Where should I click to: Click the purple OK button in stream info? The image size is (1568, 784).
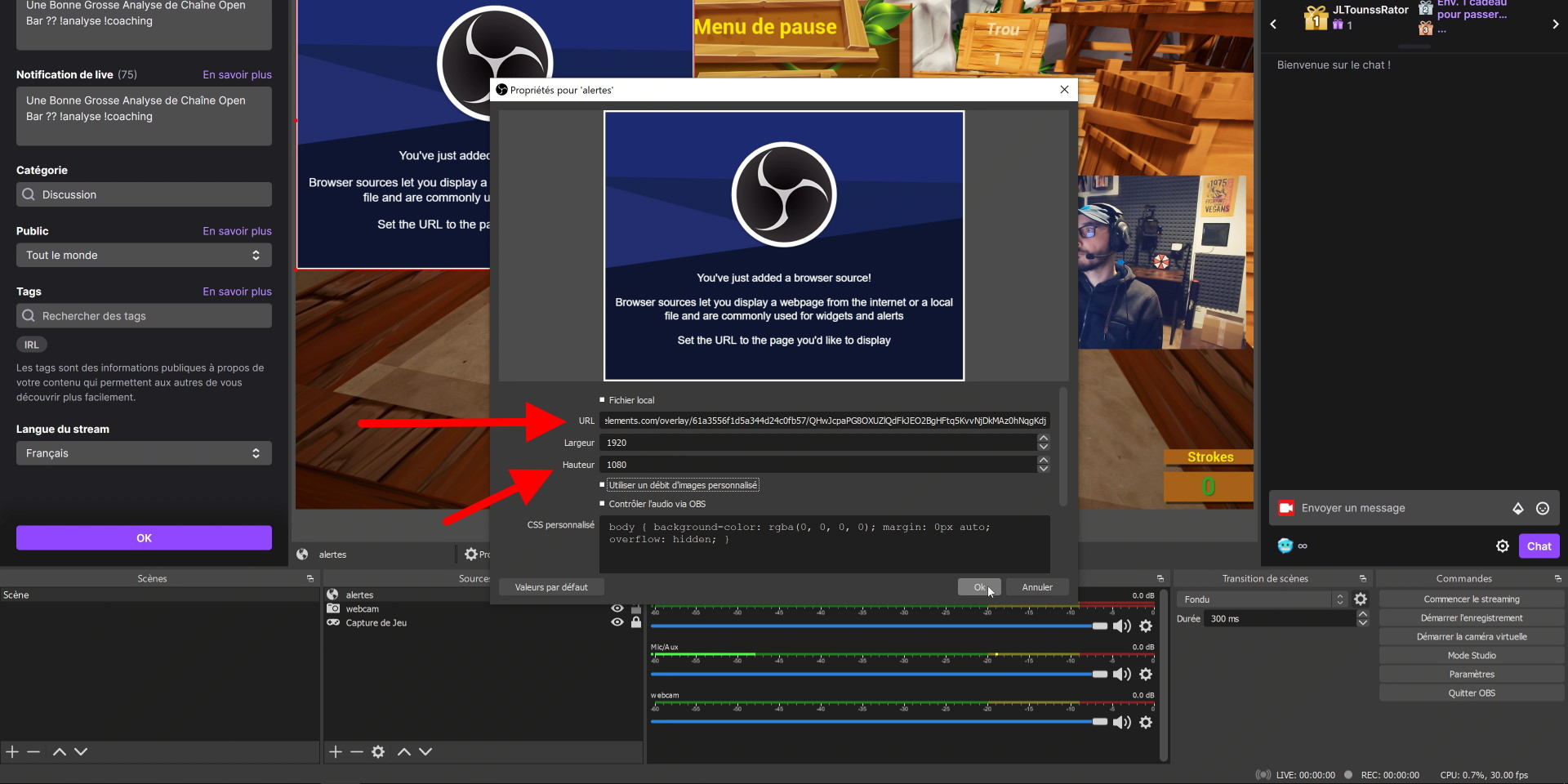point(144,538)
